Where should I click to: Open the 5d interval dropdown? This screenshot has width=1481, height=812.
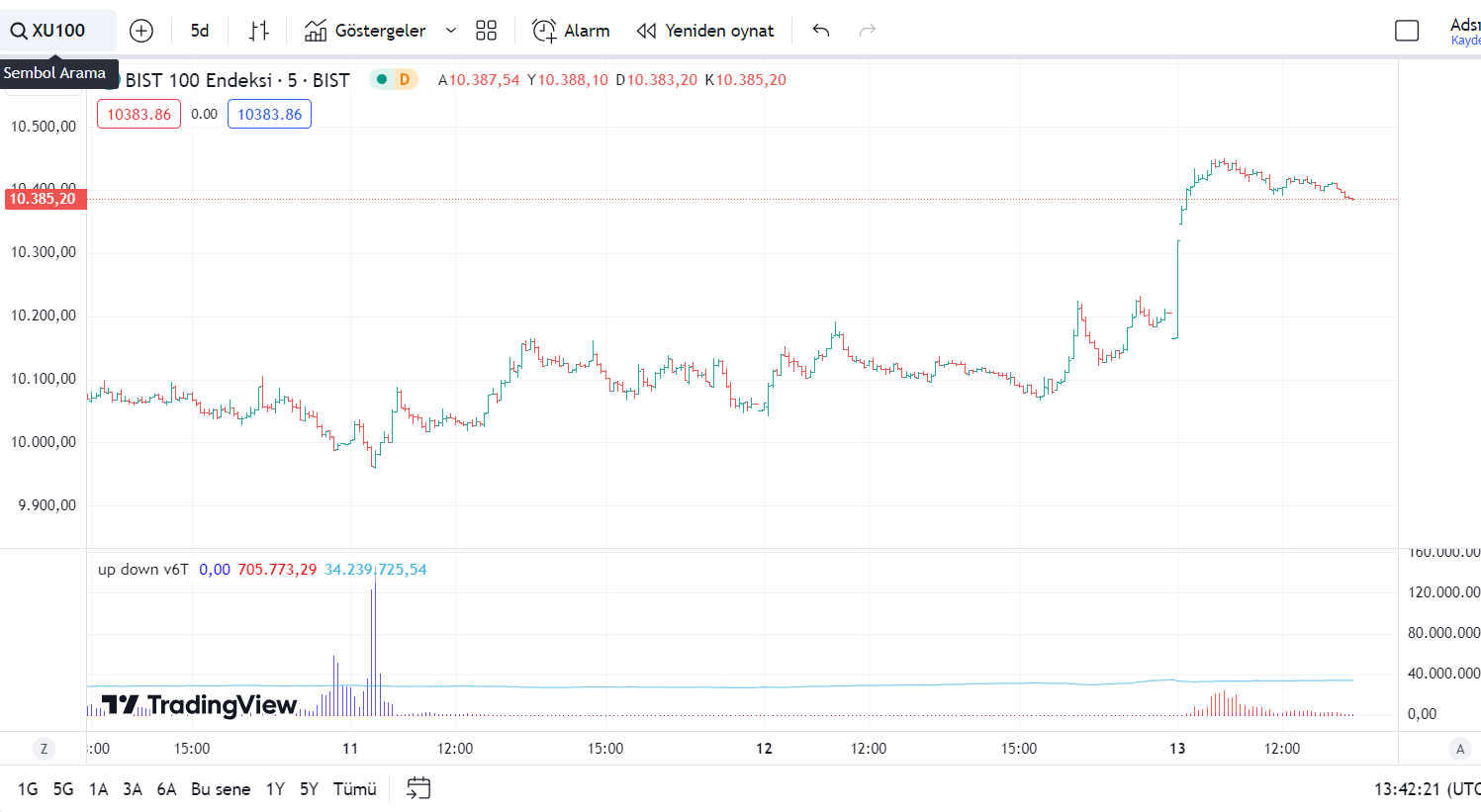point(200,31)
